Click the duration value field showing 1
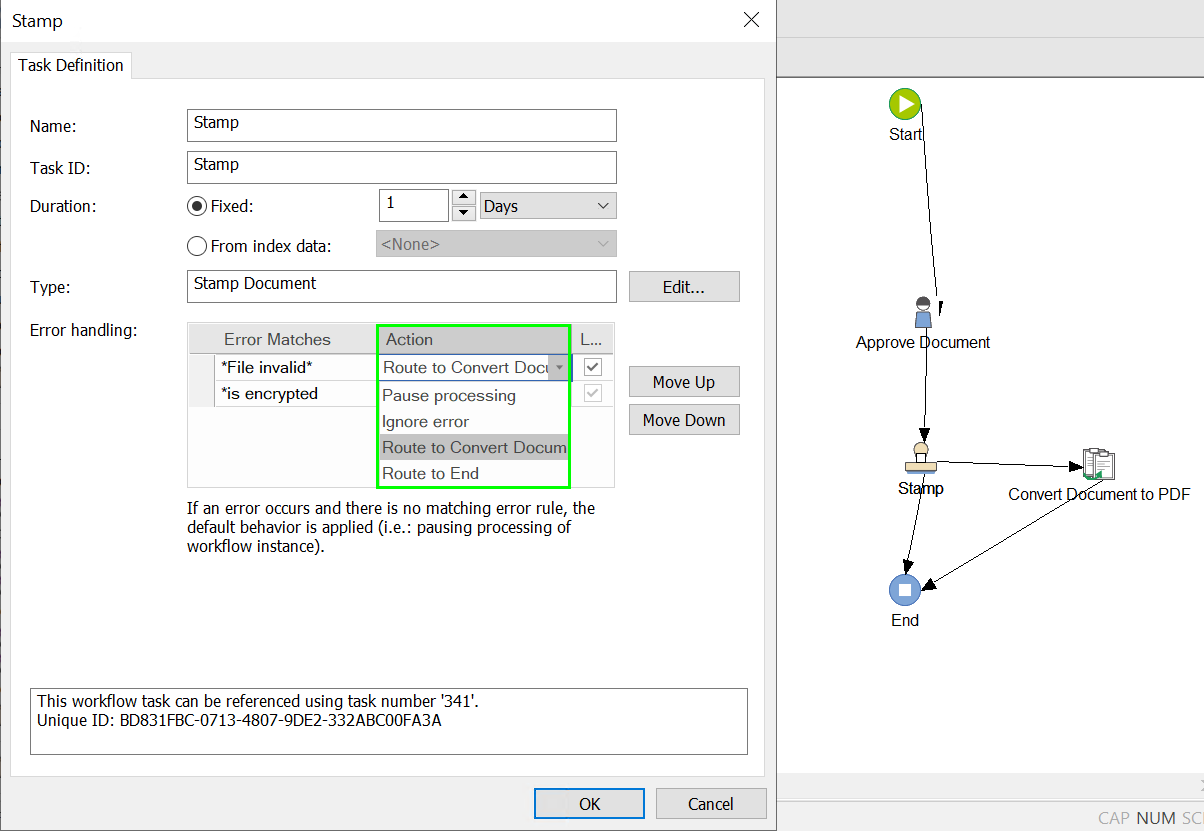 point(414,205)
